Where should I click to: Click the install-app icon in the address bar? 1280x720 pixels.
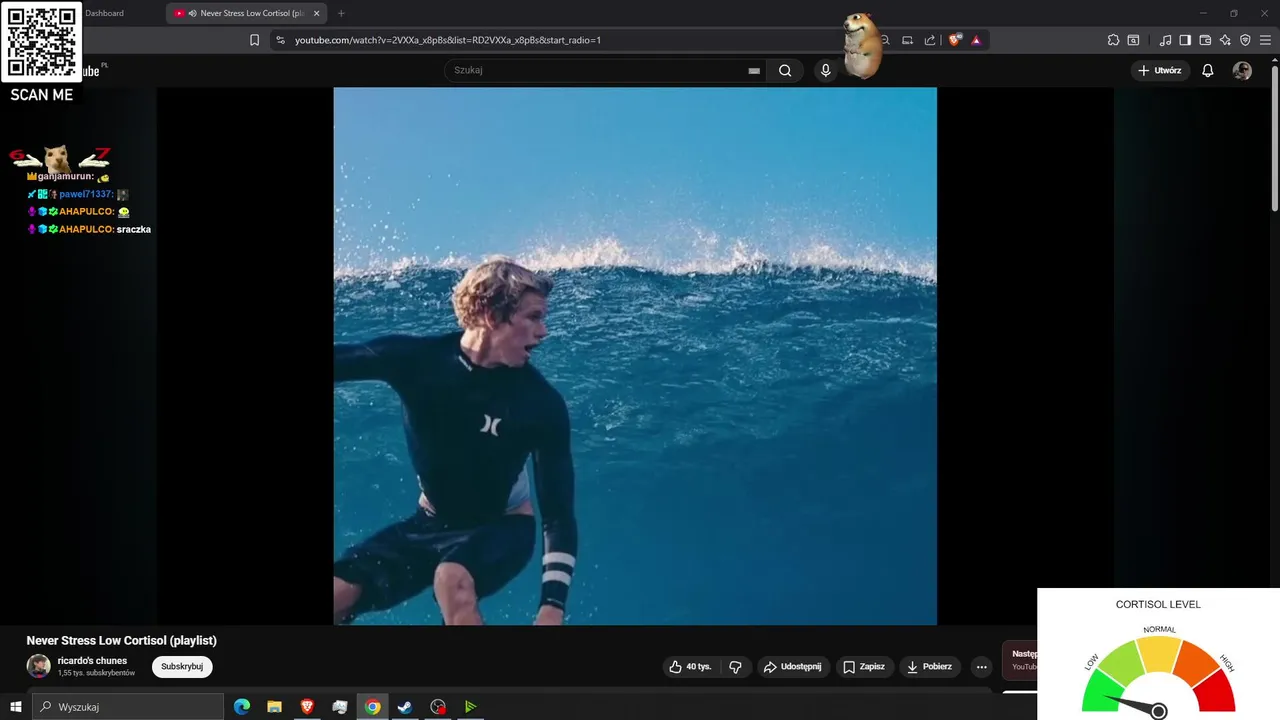click(x=907, y=40)
